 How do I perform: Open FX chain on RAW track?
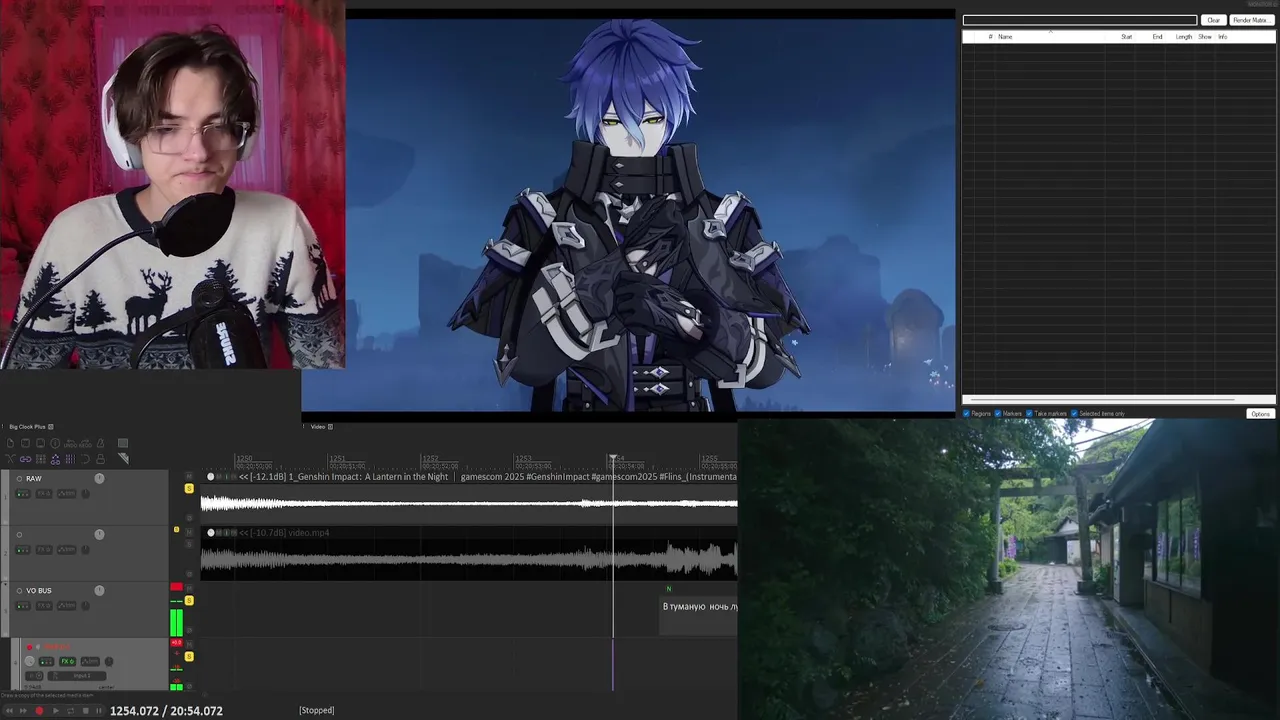tap(44, 494)
